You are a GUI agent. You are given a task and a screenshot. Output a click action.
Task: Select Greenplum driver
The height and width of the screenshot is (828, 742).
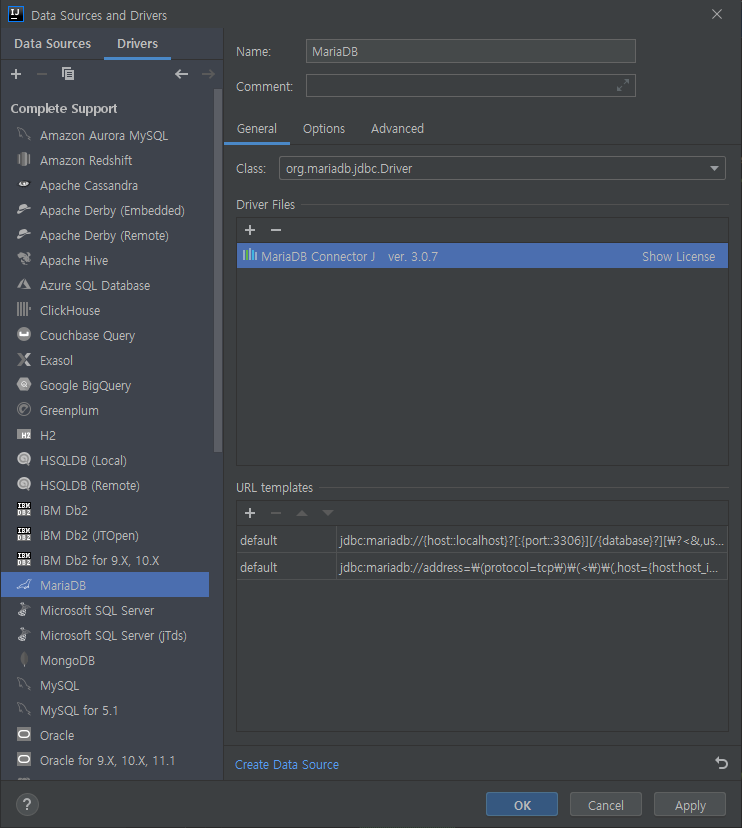[105, 410]
